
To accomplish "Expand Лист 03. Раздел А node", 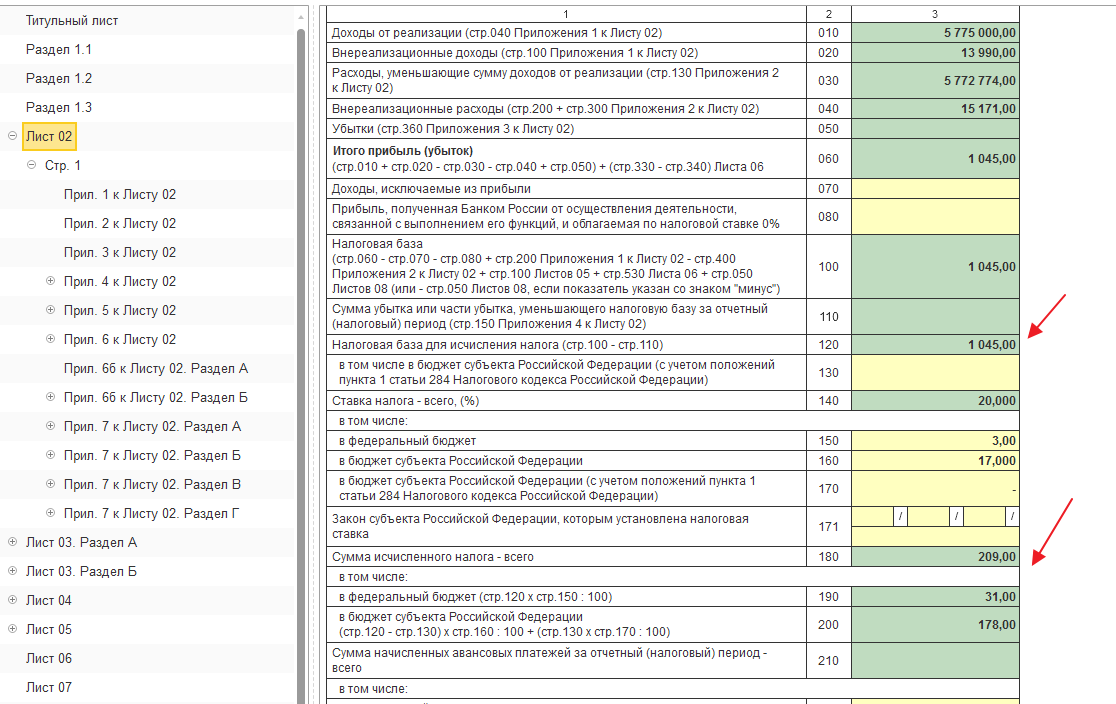I will tap(12, 542).
